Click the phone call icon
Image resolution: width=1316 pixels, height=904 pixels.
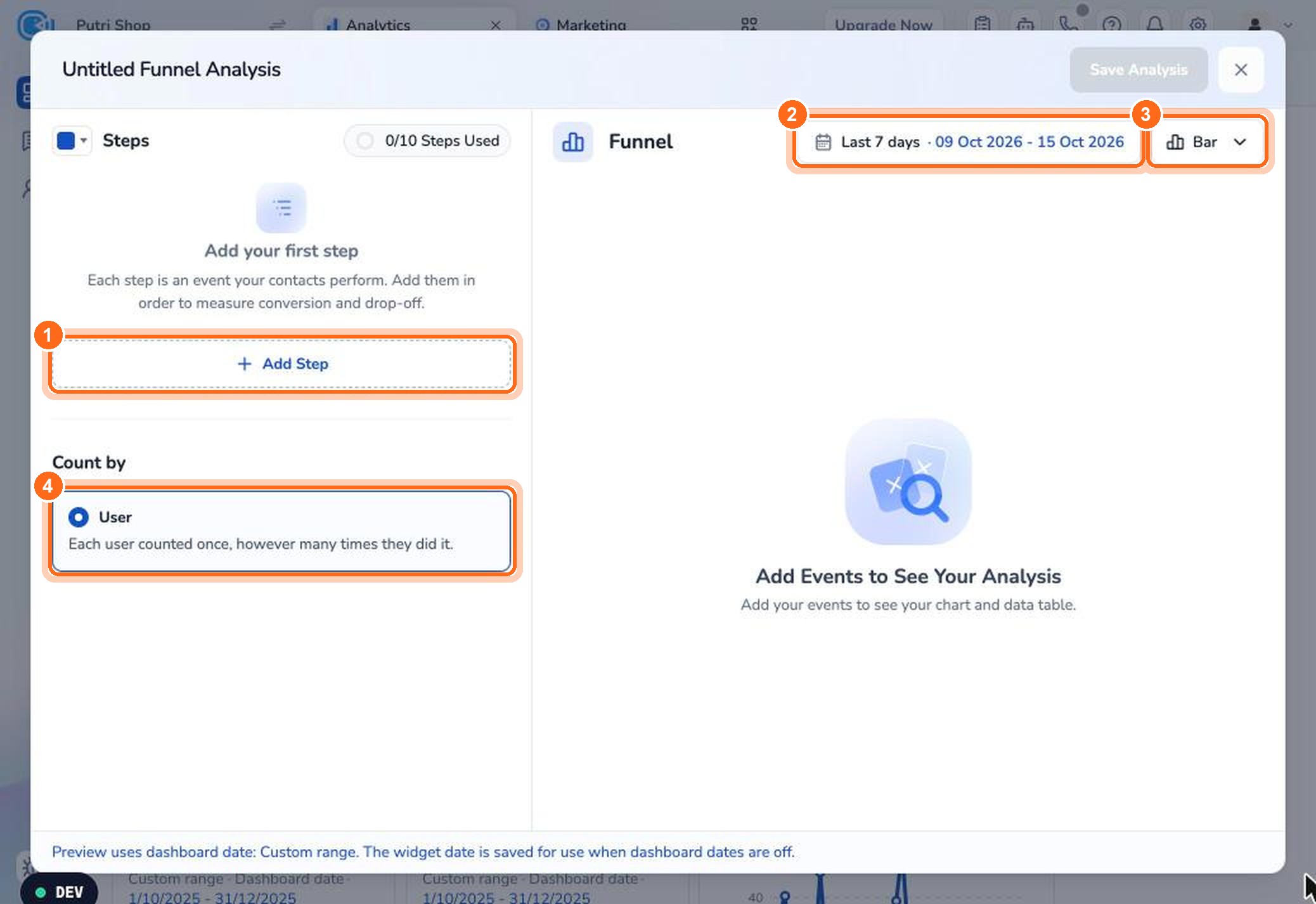point(1068,25)
